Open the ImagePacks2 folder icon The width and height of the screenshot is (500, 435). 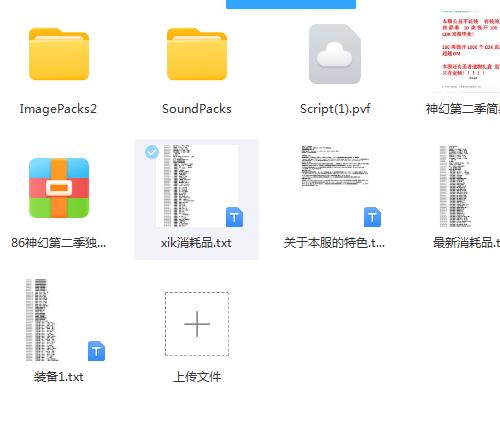59,54
